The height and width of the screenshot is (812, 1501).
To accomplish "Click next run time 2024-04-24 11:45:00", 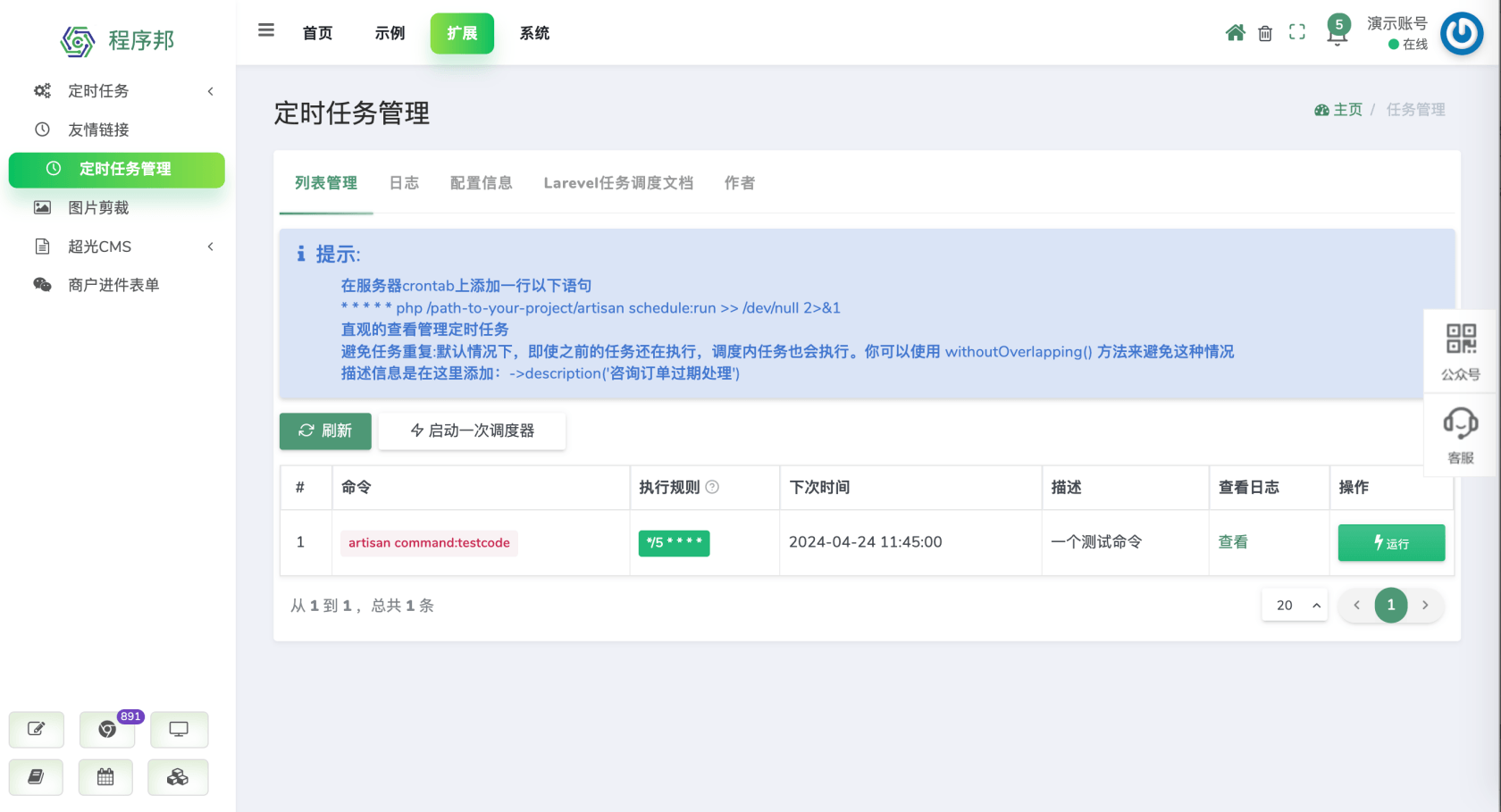I will [865, 542].
